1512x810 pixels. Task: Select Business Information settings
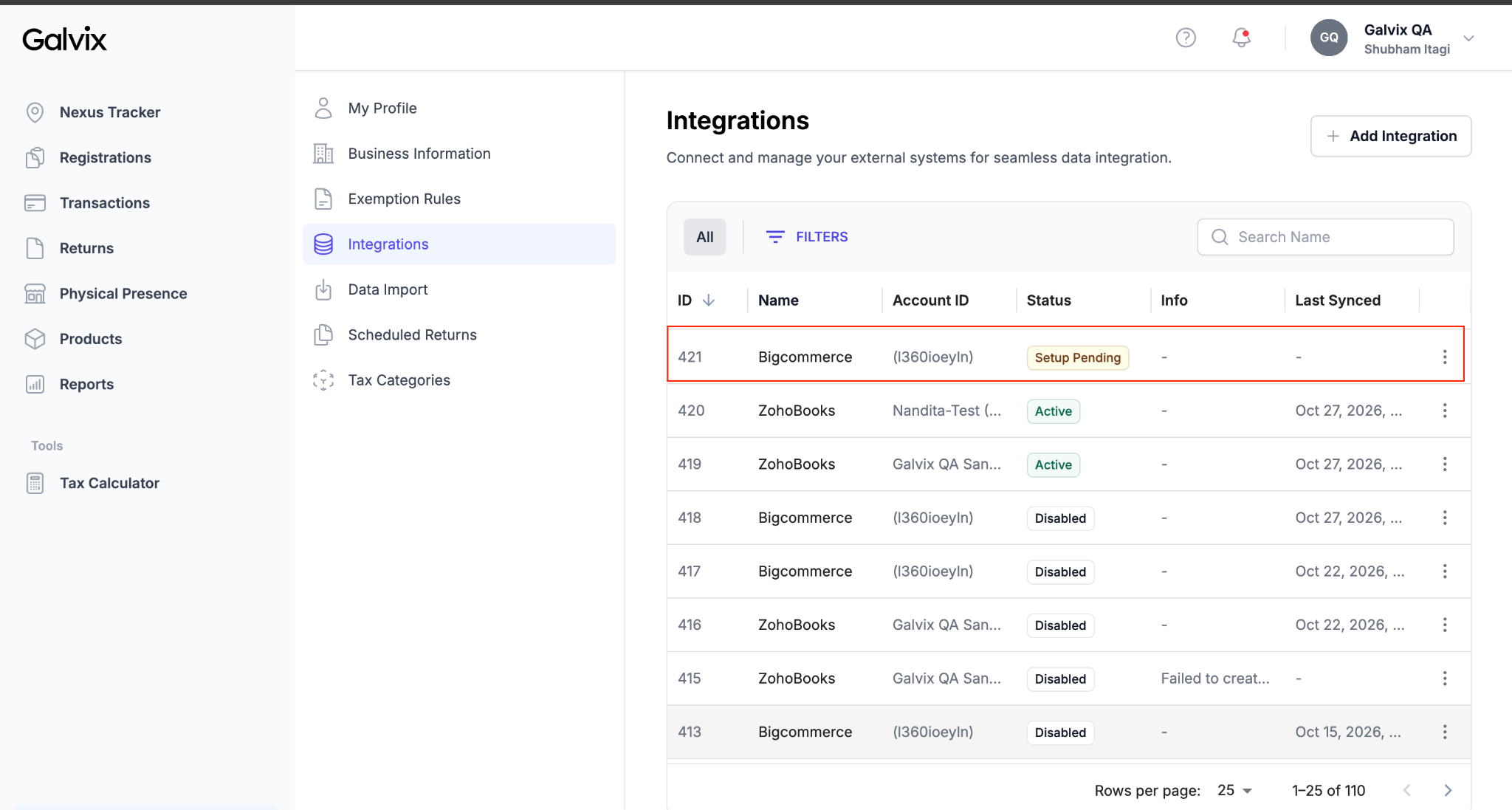459,154
